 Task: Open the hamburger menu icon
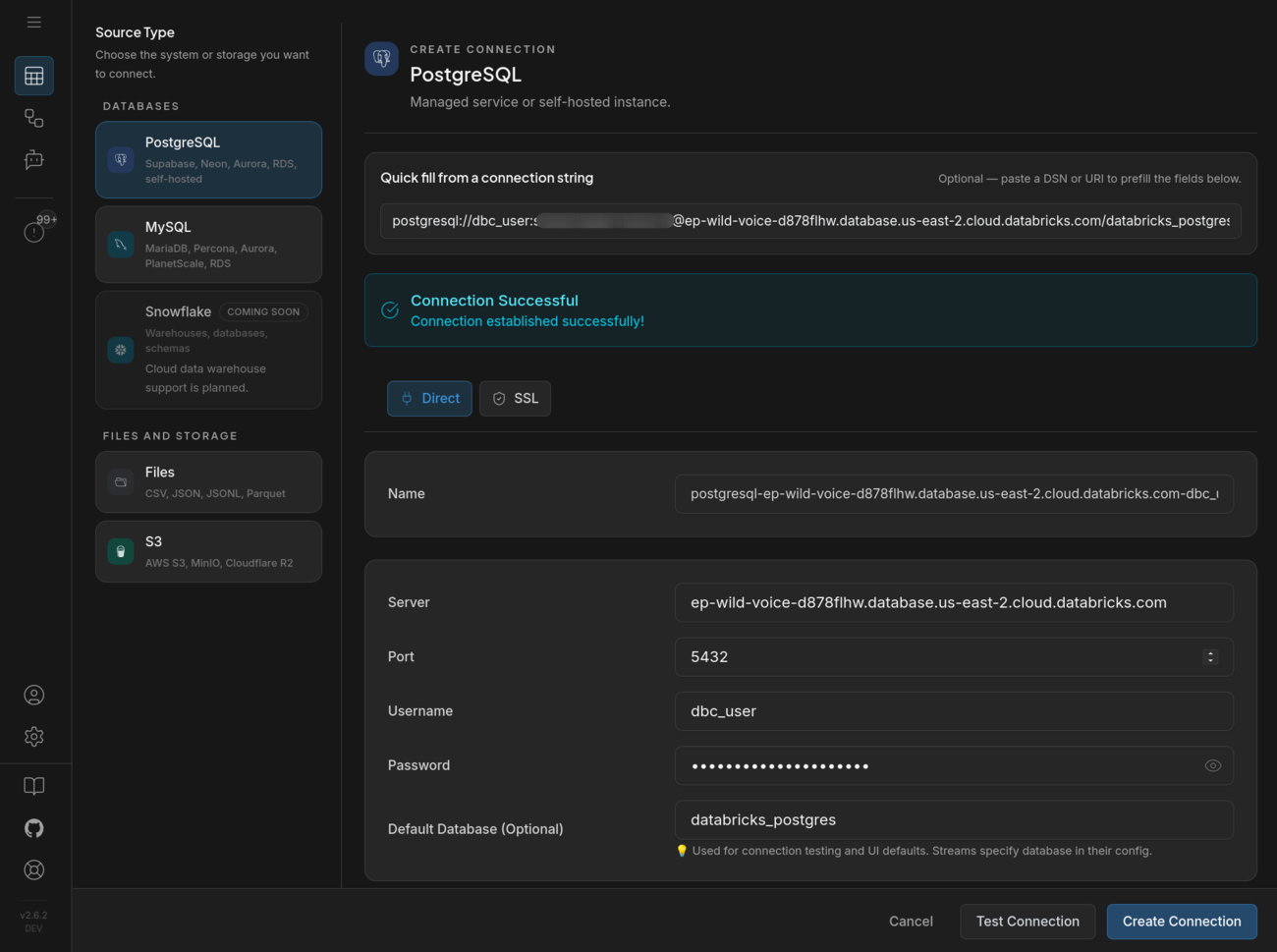(33, 22)
